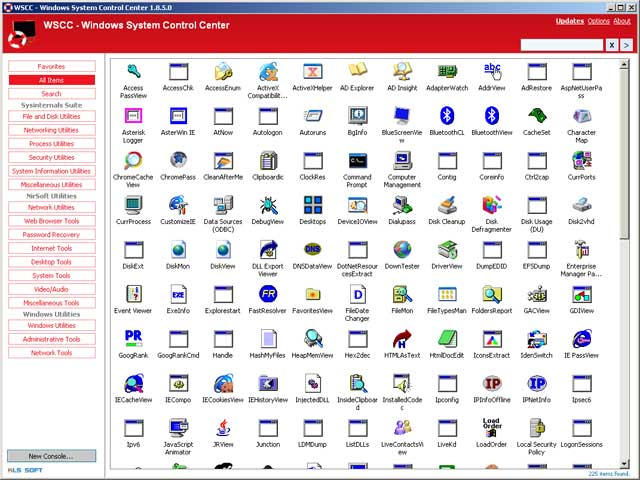Launch IconsExtract icon
The image size is (640, 480).
click(492, 339)
